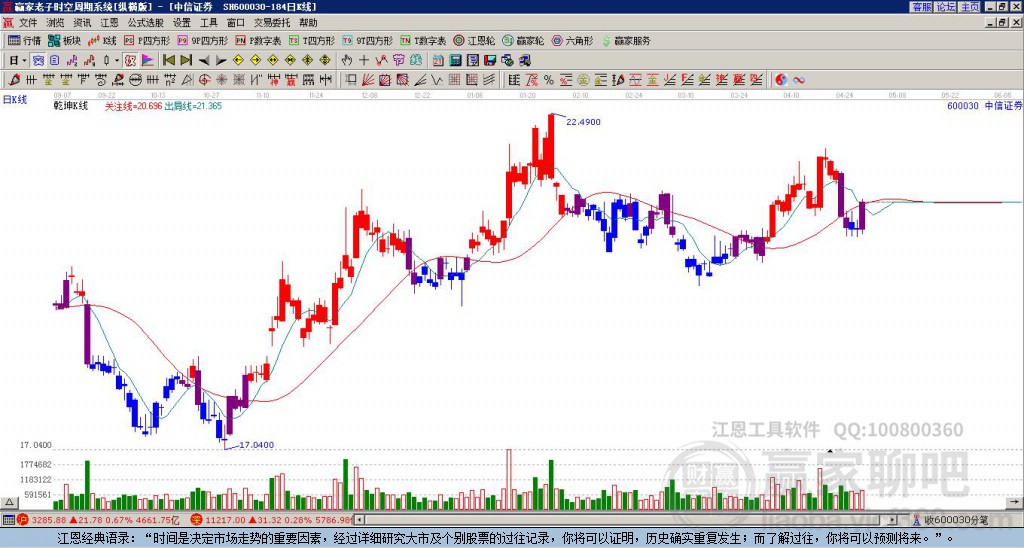Expand the candlestick style dropdown arrow
Screen dimensions: 1024x548
click(x=117, y=61)
